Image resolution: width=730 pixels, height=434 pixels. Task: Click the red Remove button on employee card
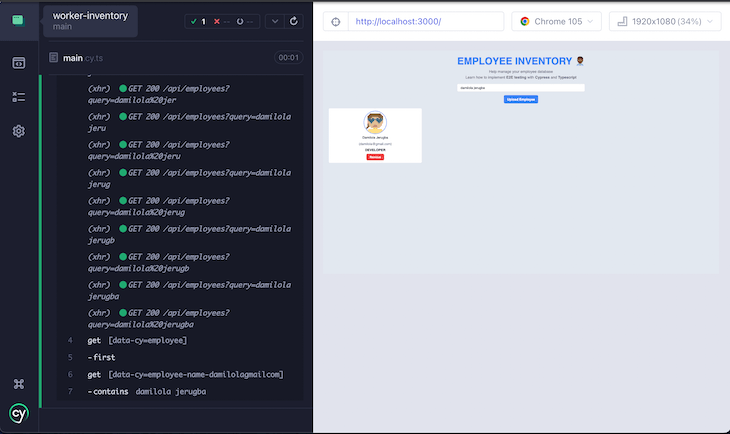(x=375, y=157)
